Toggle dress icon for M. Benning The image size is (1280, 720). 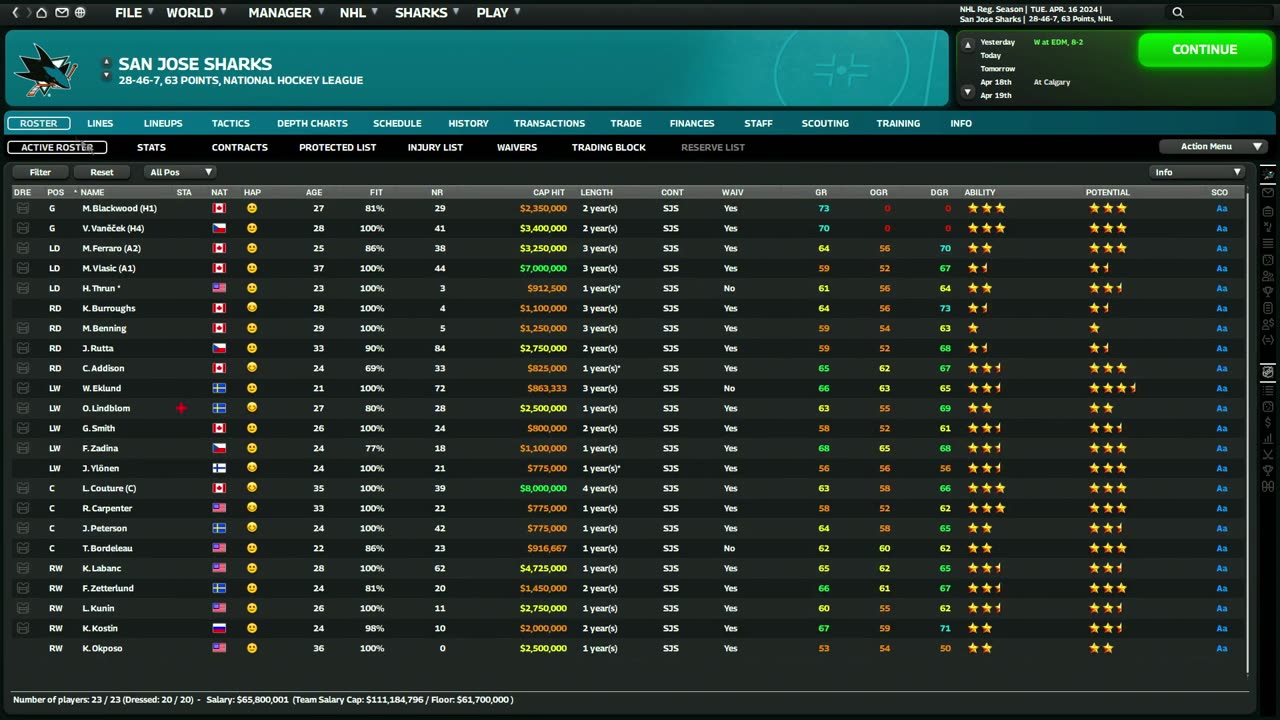[23, 328]
